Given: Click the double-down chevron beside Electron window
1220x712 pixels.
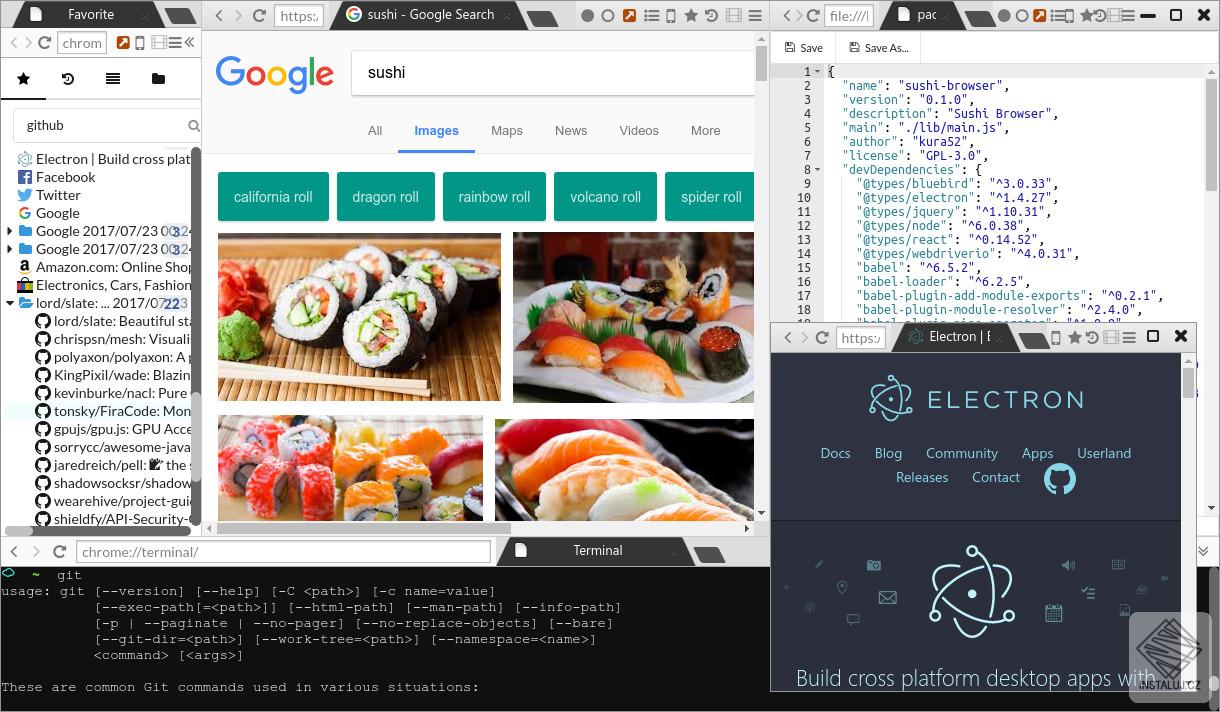Looking at the screenshot, I should click(x=1204, y=551).
